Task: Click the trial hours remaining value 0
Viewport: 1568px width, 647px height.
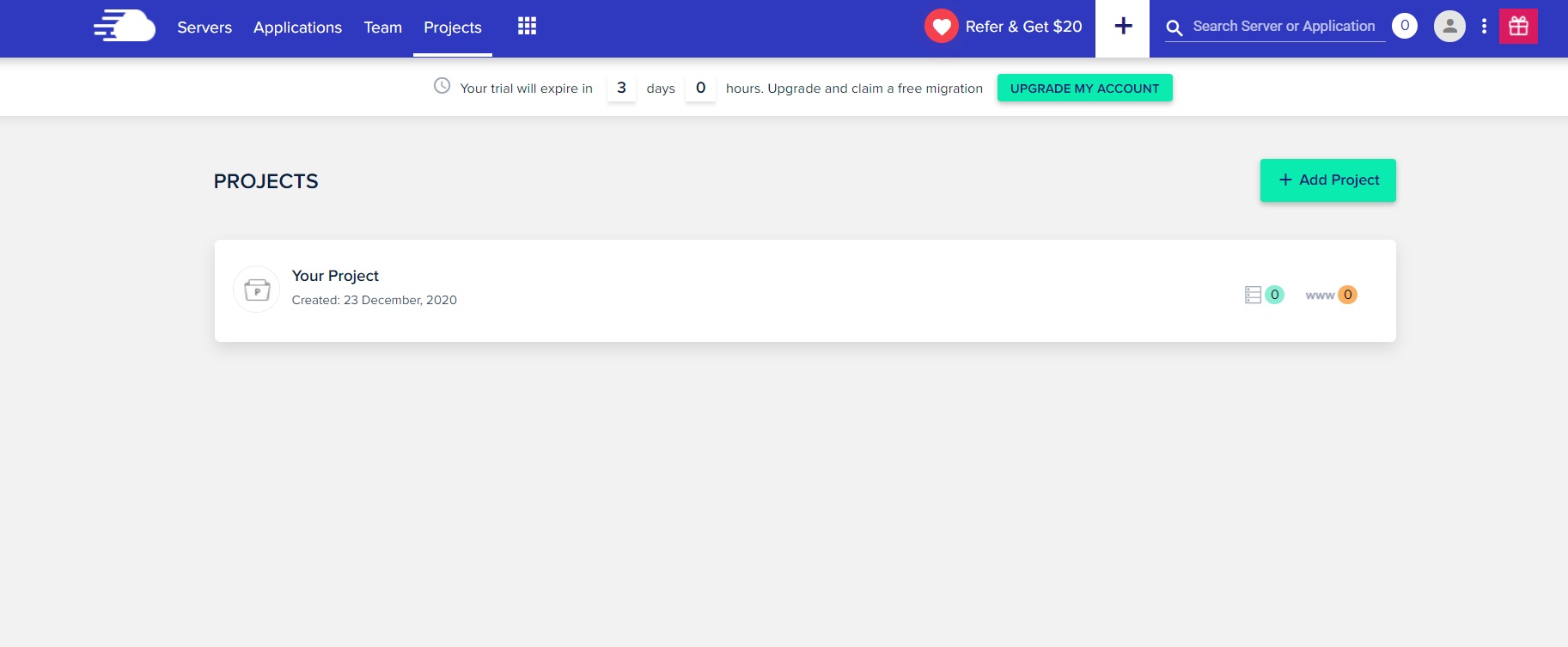Action: pos(701,88)
